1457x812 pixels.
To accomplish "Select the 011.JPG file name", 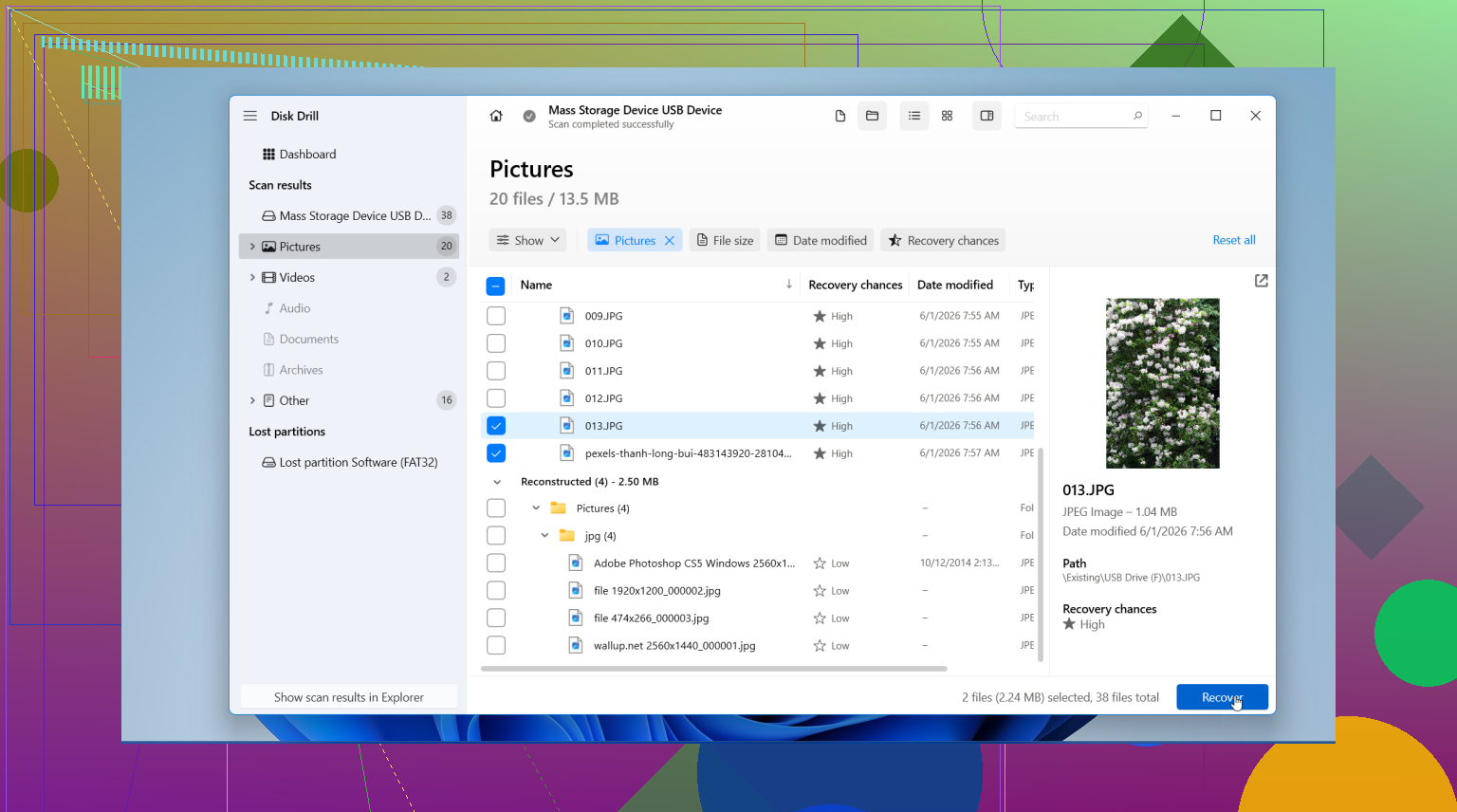I will (x=603, y=371).
